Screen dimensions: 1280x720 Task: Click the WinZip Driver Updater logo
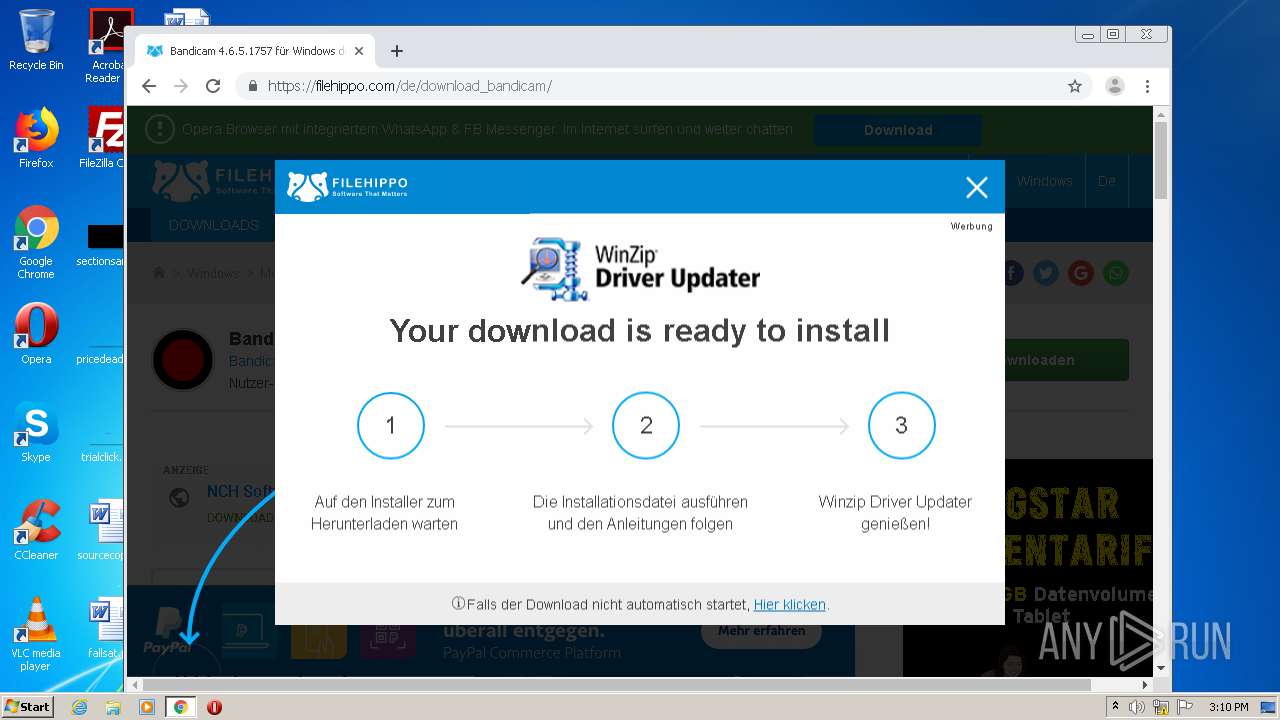[x=640, y=268]
